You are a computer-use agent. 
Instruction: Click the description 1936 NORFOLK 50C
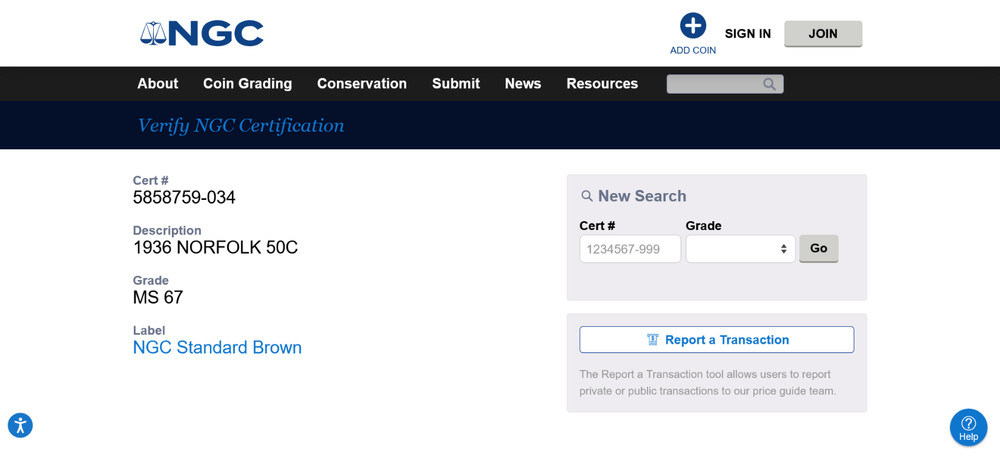click(215, 247)
